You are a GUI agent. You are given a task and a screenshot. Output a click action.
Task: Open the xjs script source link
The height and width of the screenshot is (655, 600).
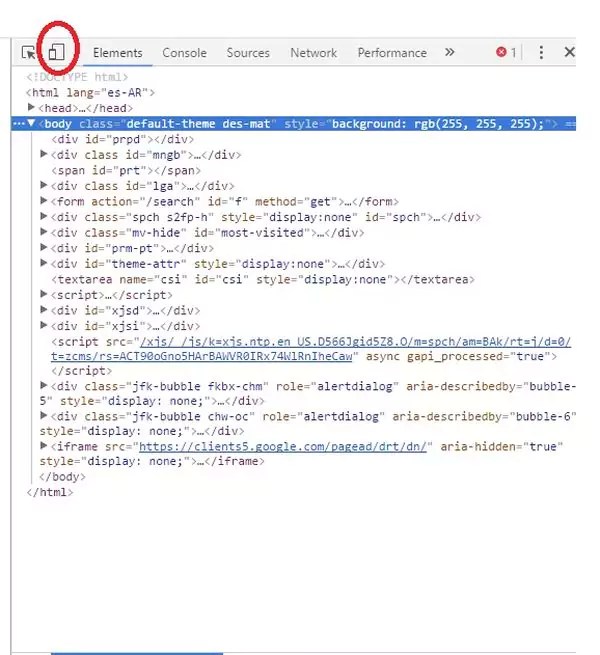tap(311, 349)
